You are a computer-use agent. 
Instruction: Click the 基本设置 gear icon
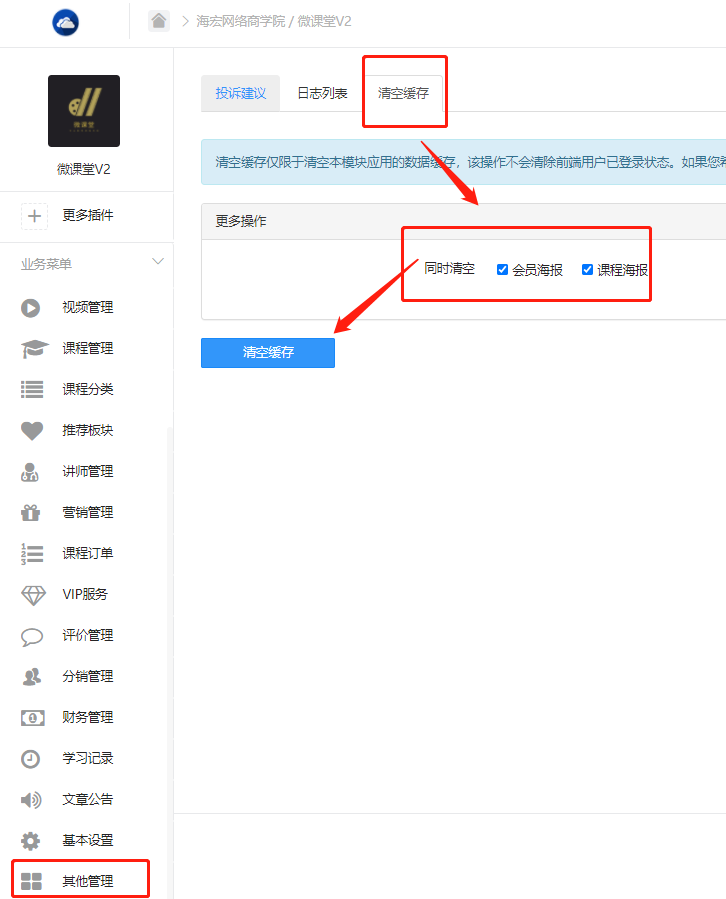[x=30, y=841]
